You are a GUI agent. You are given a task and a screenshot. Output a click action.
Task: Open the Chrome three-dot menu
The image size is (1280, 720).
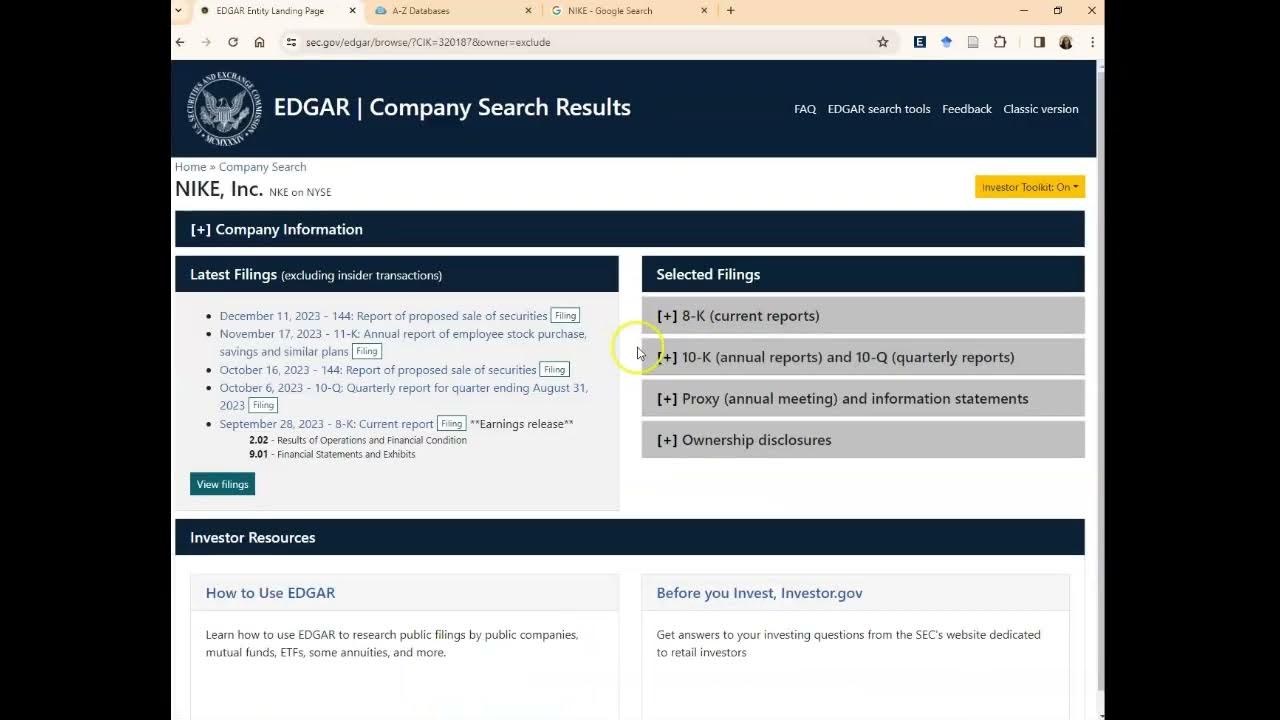pyautogui.click(x=1092, y=42)
